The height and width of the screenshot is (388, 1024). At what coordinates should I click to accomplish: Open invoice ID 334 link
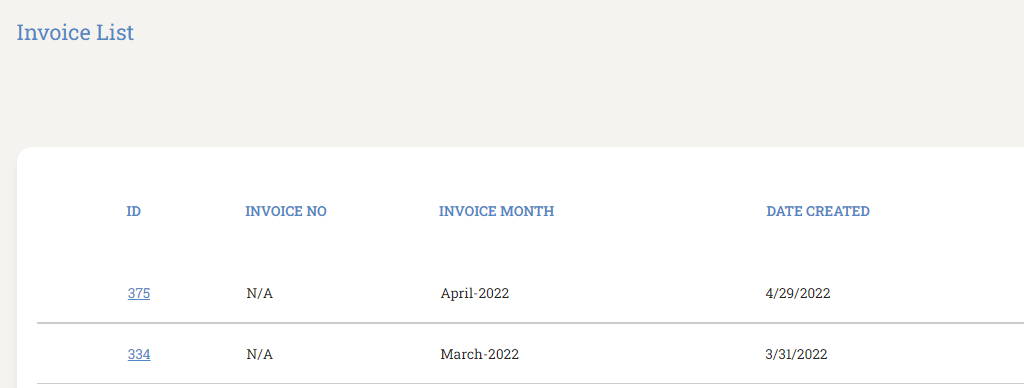tap(138, 355)
